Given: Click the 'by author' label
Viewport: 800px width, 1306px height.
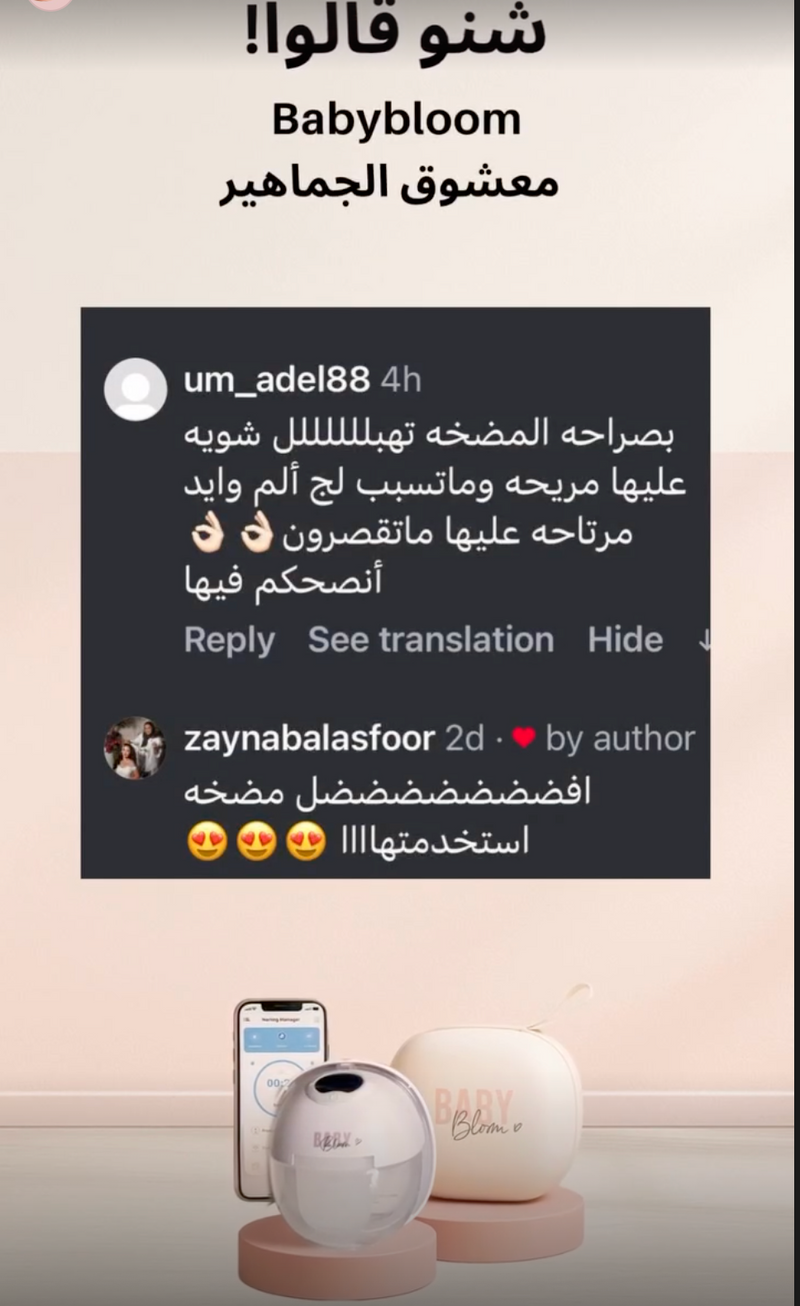Looking at the screenshot, I should click(620, 739).
